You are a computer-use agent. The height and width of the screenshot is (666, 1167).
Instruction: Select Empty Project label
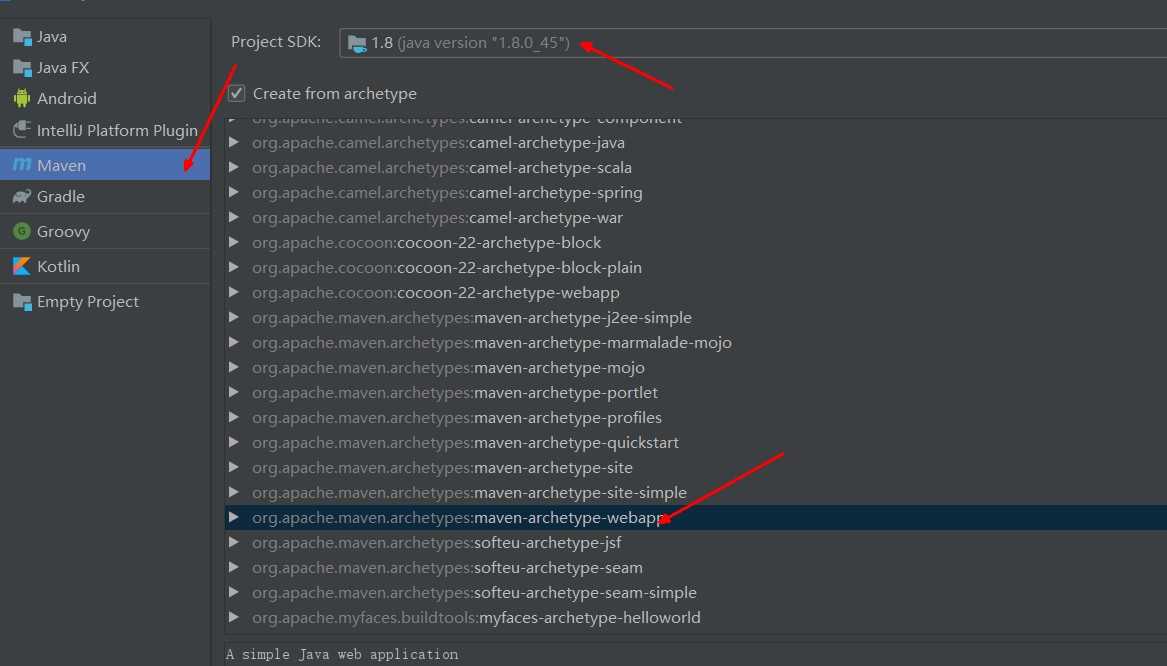coord(88,301)
